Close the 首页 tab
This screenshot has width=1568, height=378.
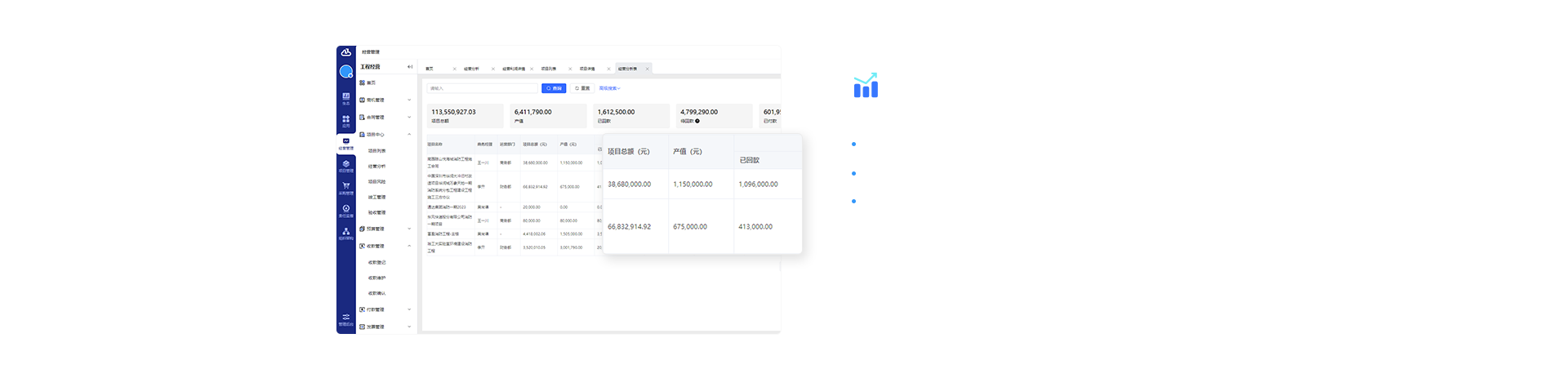tap(455, 69)
